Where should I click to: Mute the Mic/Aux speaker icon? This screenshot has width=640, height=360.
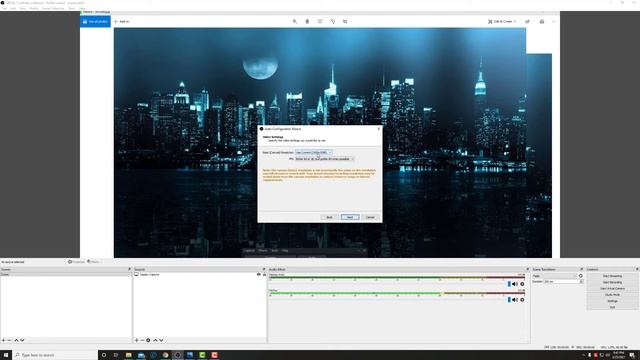pyautogui.click(x=515, y=300)
